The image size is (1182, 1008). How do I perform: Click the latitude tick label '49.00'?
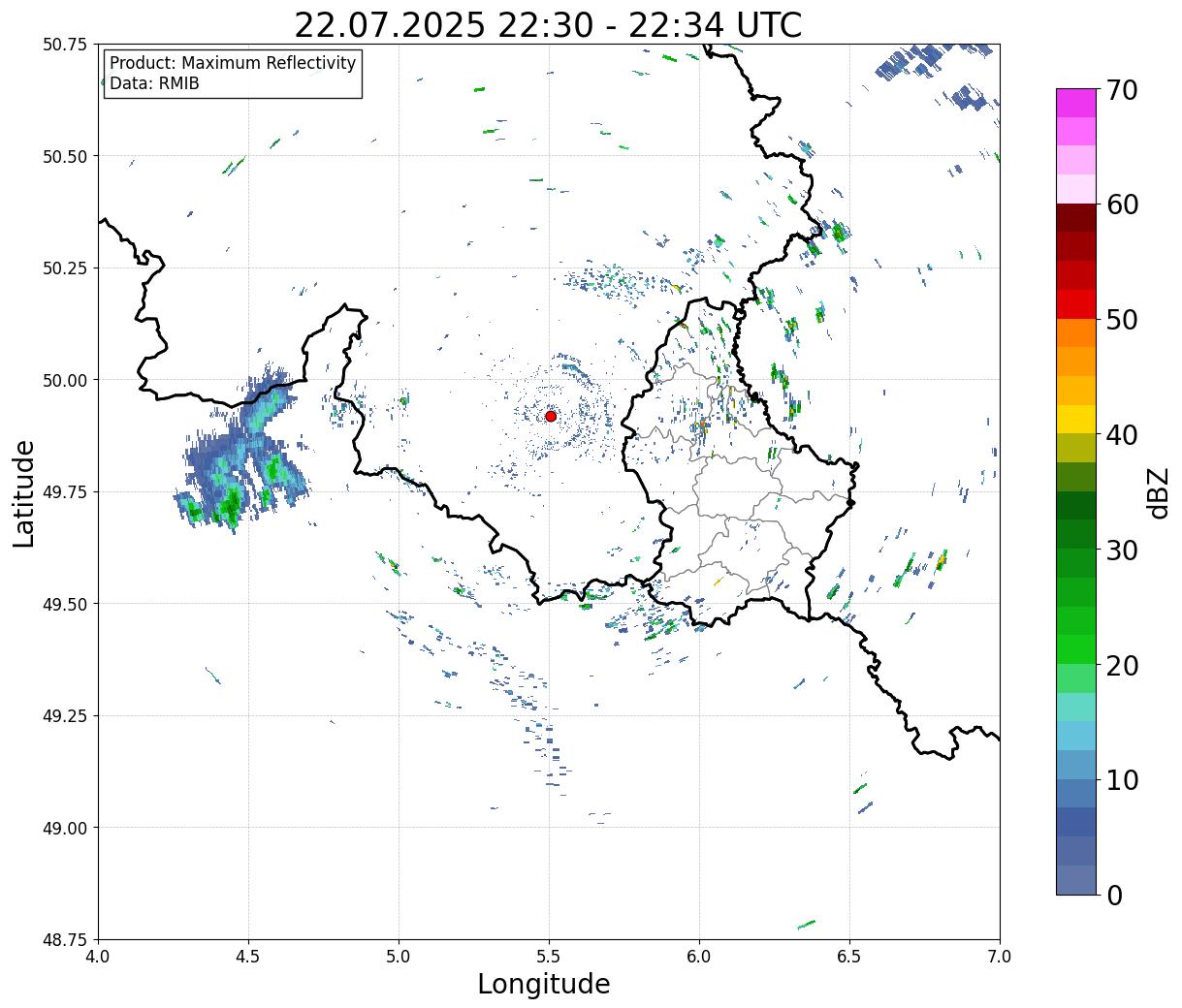[x=65, y=828]
